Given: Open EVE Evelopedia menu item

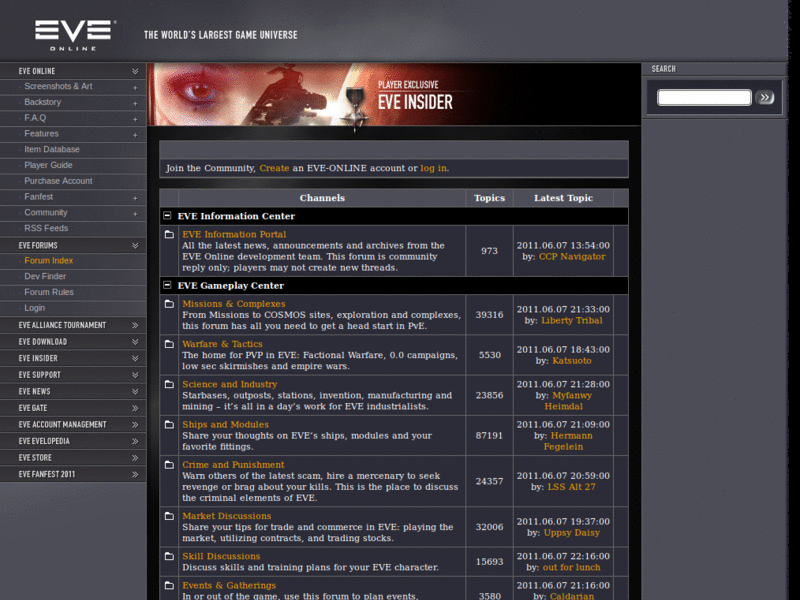Looking at the screenshot, I should (x=73, y=441).
